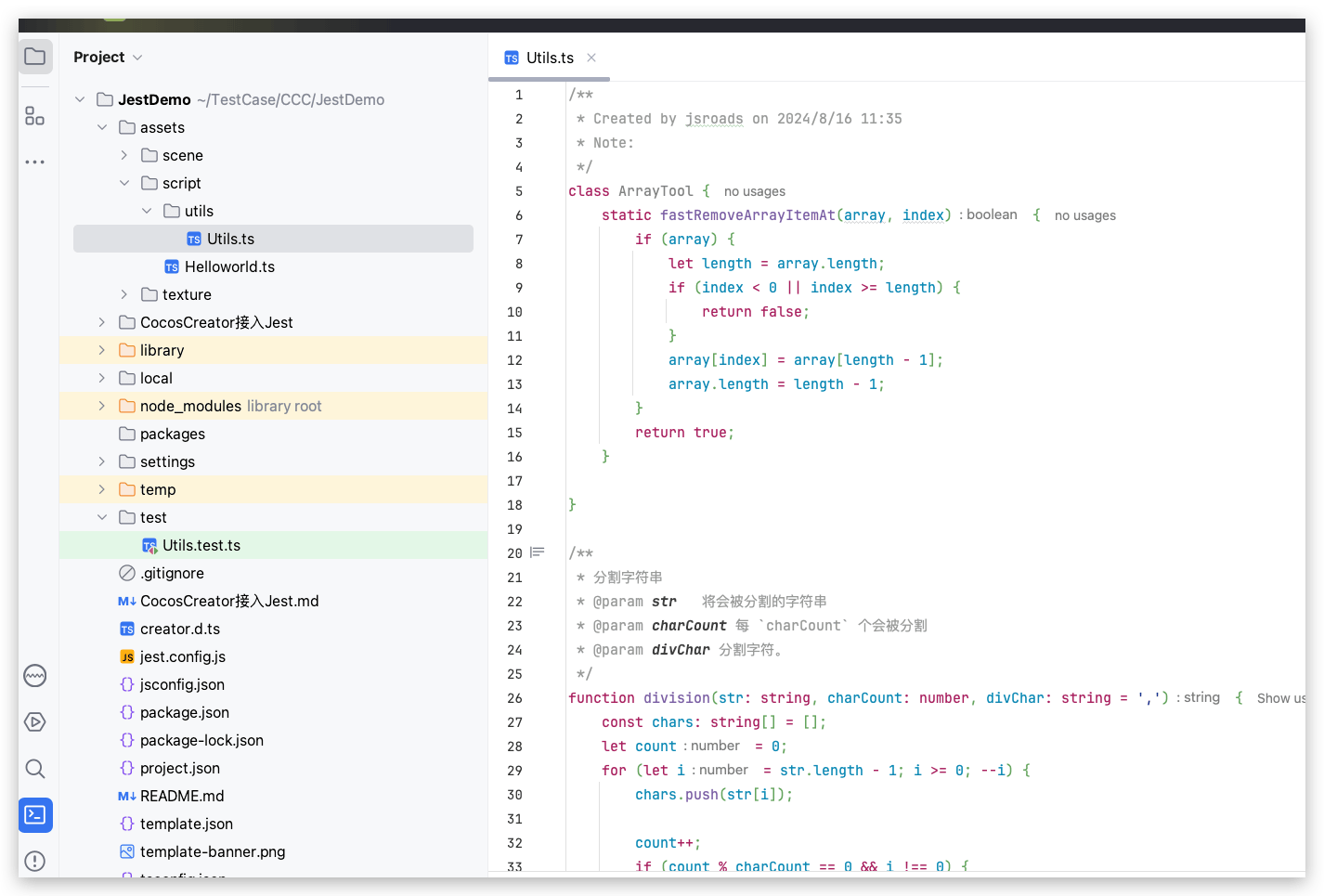Click the More tool windows ellipsis icon
Image resolution: width=1324 pixels, height=896 pixels.
pyautogui.click(x=35, y=162)
